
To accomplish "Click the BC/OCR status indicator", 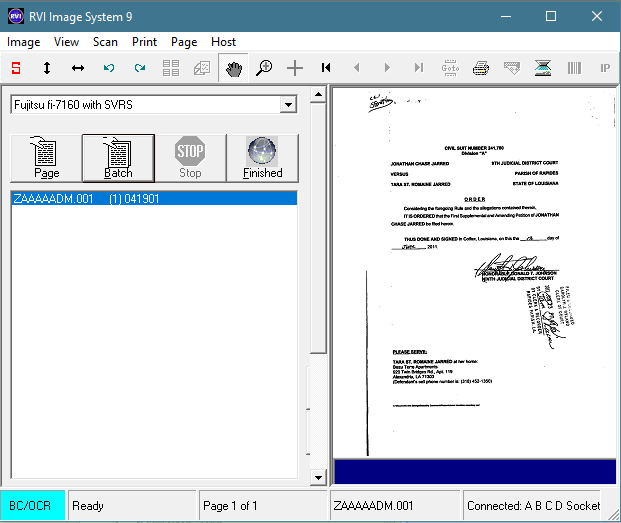I will click(x=32, y=506).
